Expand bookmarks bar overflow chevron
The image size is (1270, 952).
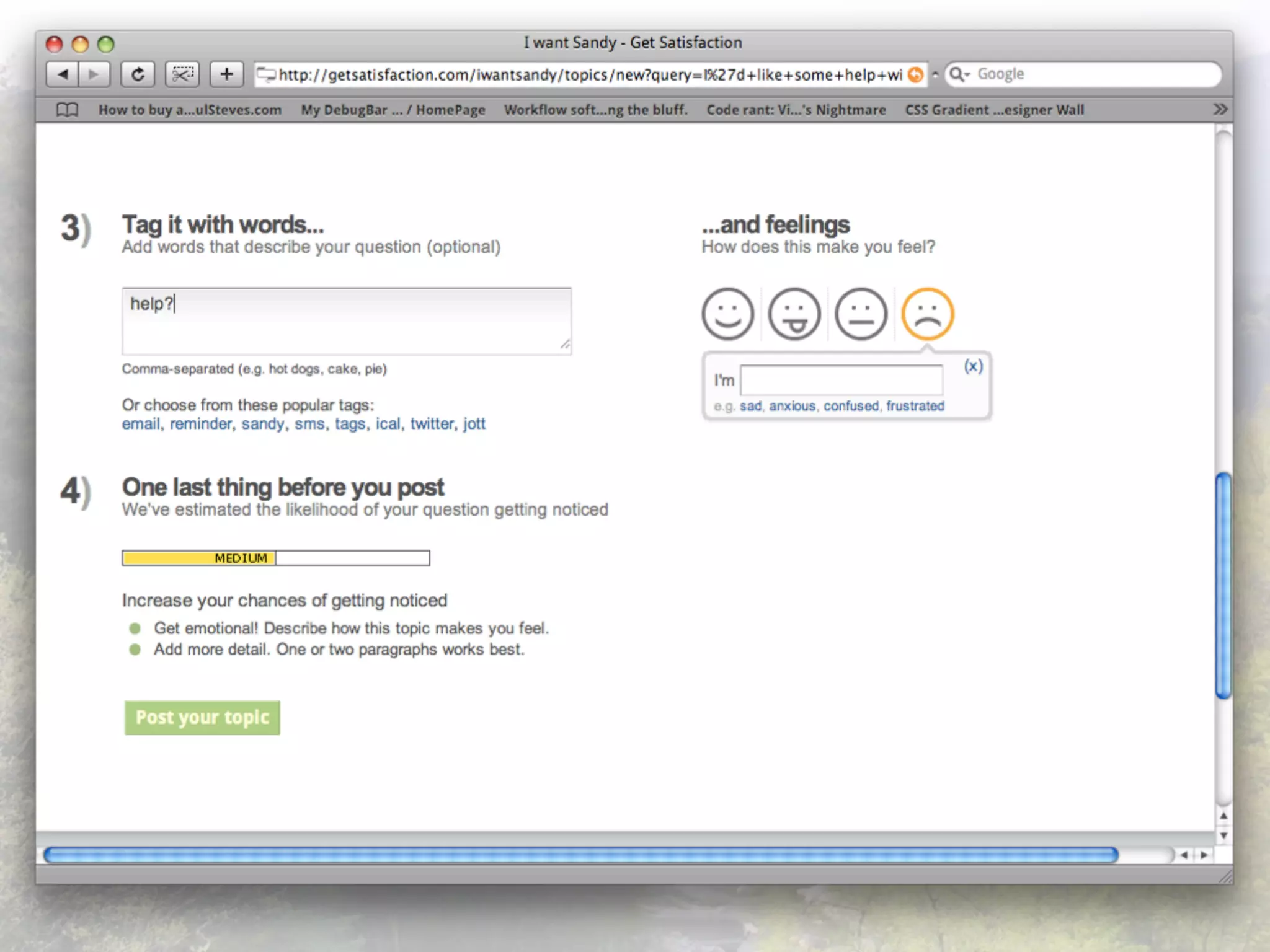pos(1220,110)
